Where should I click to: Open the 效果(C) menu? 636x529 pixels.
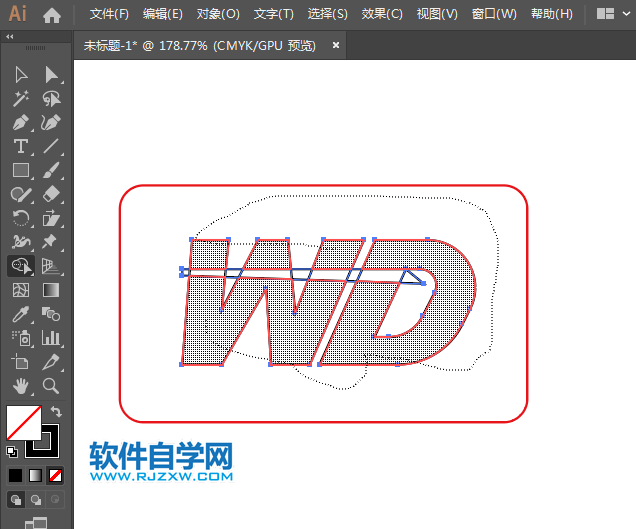point(382,14)
